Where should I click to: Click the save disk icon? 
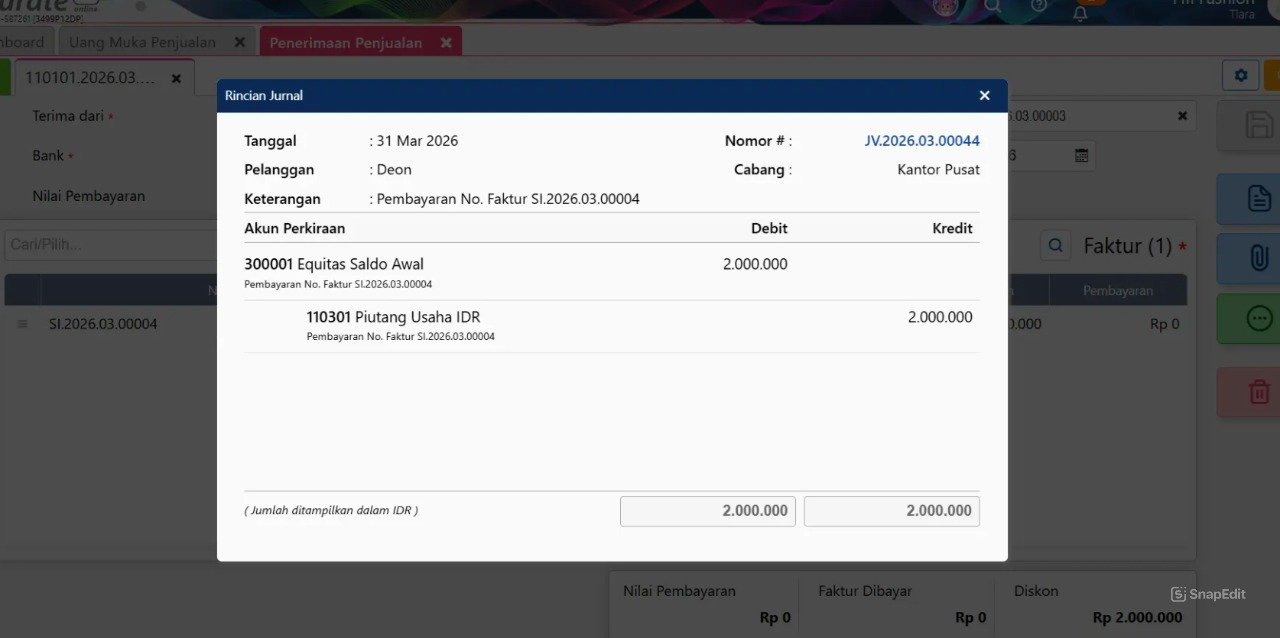pyautogui.click(x=1258, y=125)
